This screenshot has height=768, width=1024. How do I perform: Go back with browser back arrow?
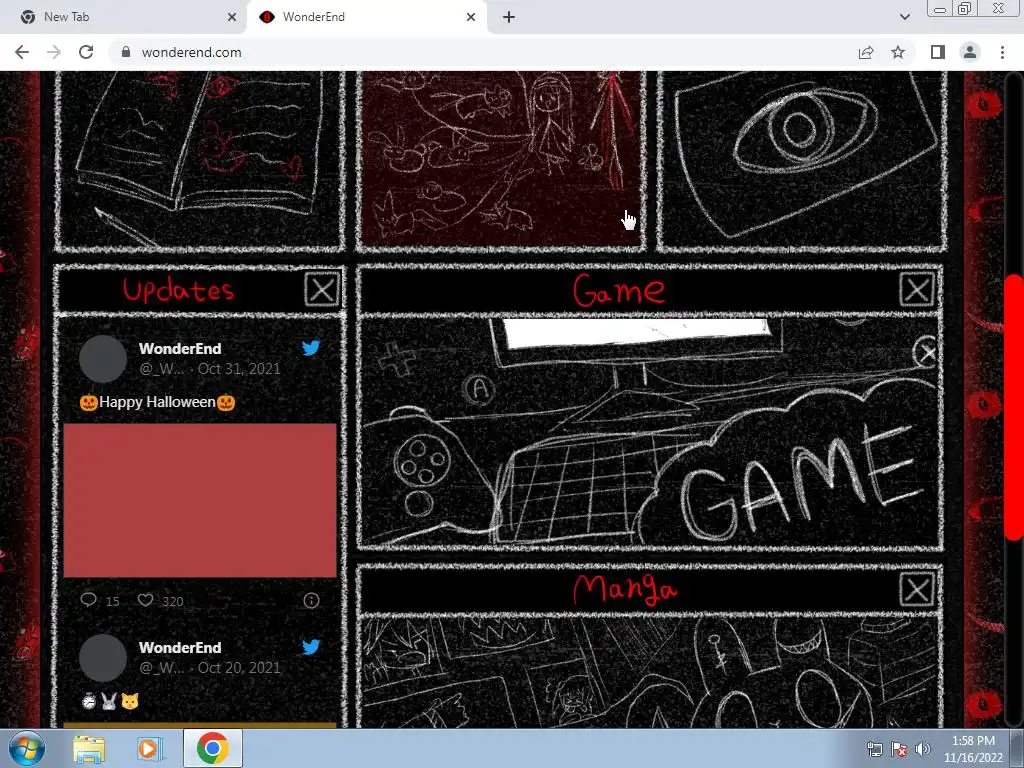(22, 52)
